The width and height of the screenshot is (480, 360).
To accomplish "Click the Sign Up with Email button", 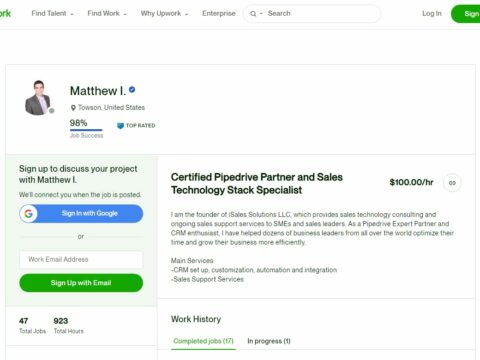I will point(81,283).
